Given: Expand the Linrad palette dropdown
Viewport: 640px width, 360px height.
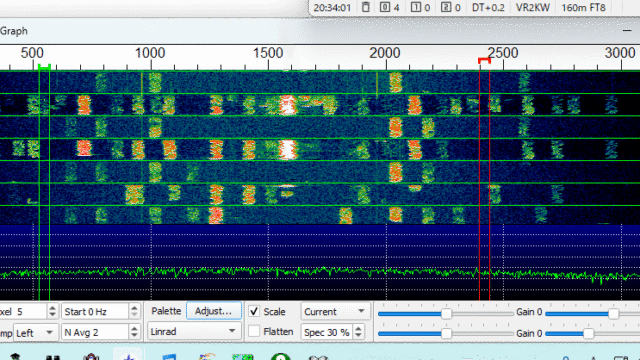Looking at the screenshot, I should click(x=194, y=331).
